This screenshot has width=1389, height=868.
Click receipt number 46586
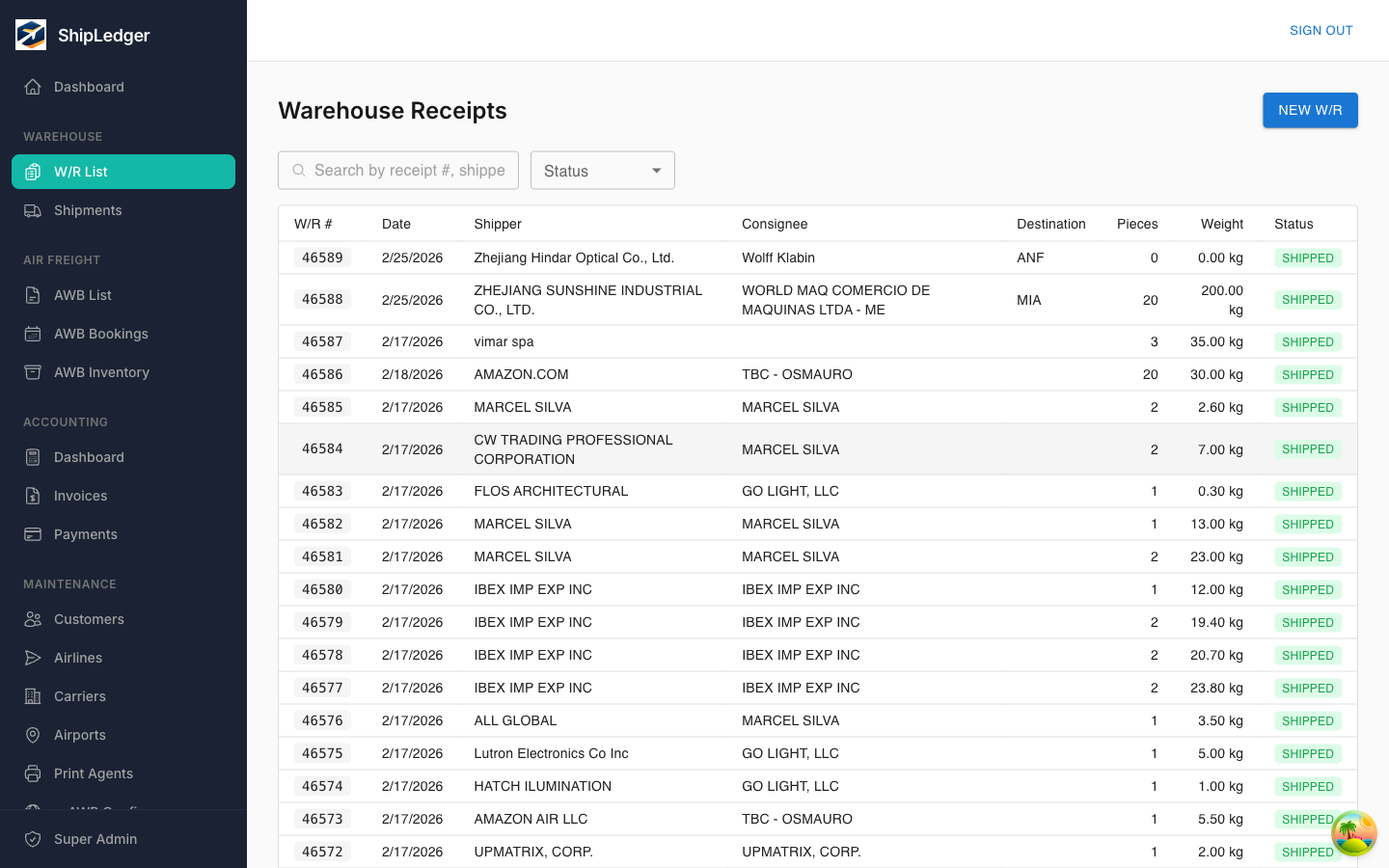click(322, 374)
